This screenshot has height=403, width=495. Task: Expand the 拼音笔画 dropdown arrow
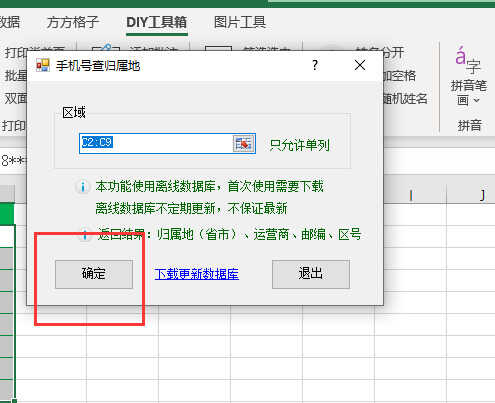click(477, 100)
